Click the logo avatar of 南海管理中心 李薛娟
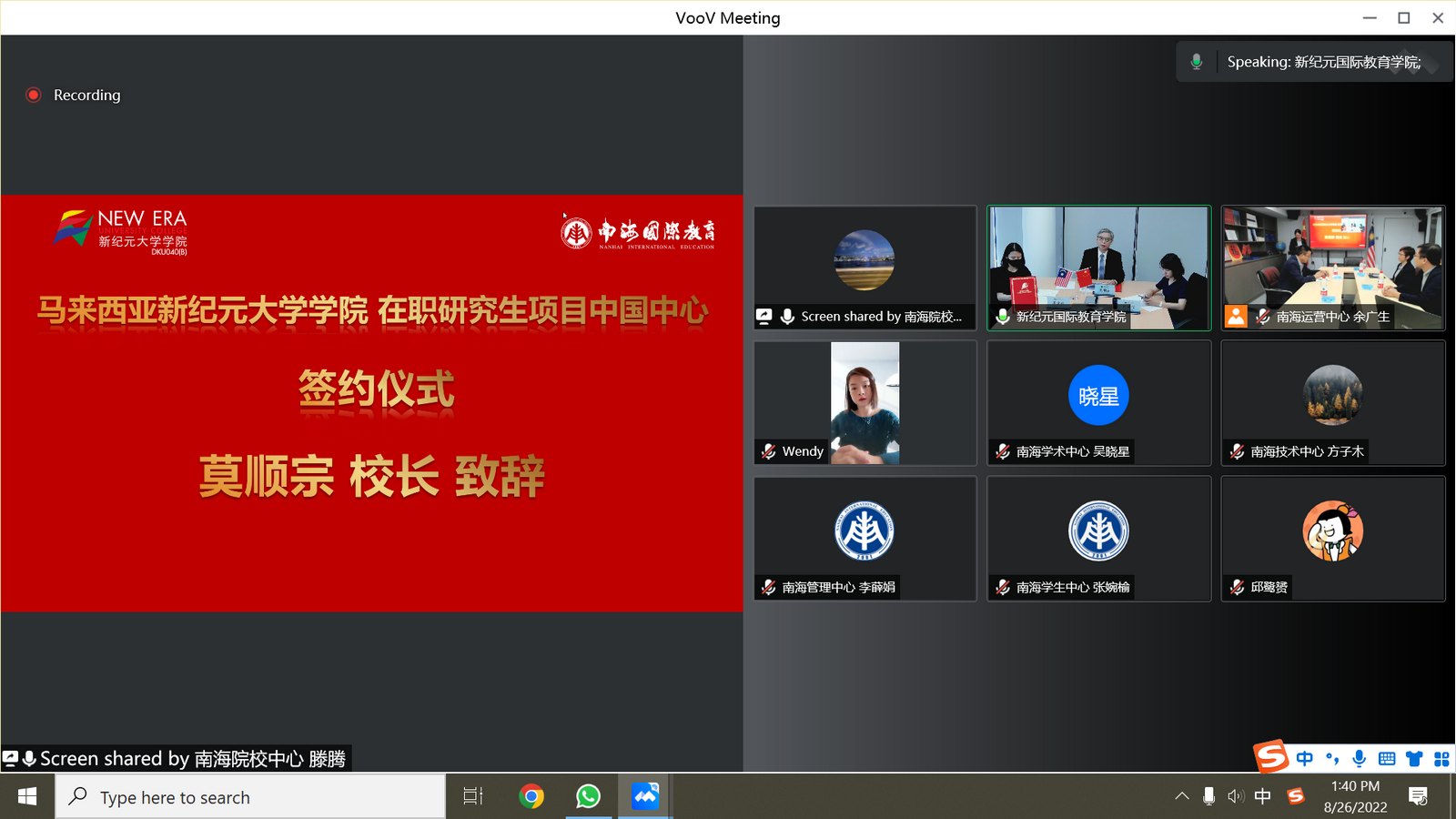Image resolution: width=1456 pixels, height=819 pixels. tap(864, 531)
